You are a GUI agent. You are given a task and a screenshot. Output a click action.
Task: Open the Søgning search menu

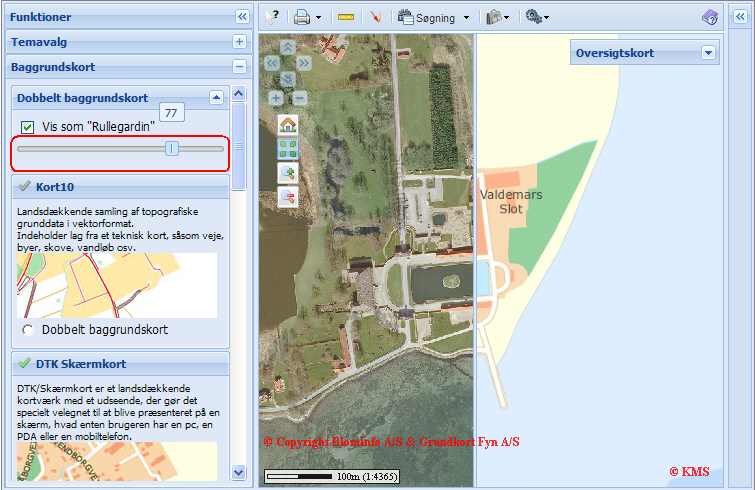[427, 17]
